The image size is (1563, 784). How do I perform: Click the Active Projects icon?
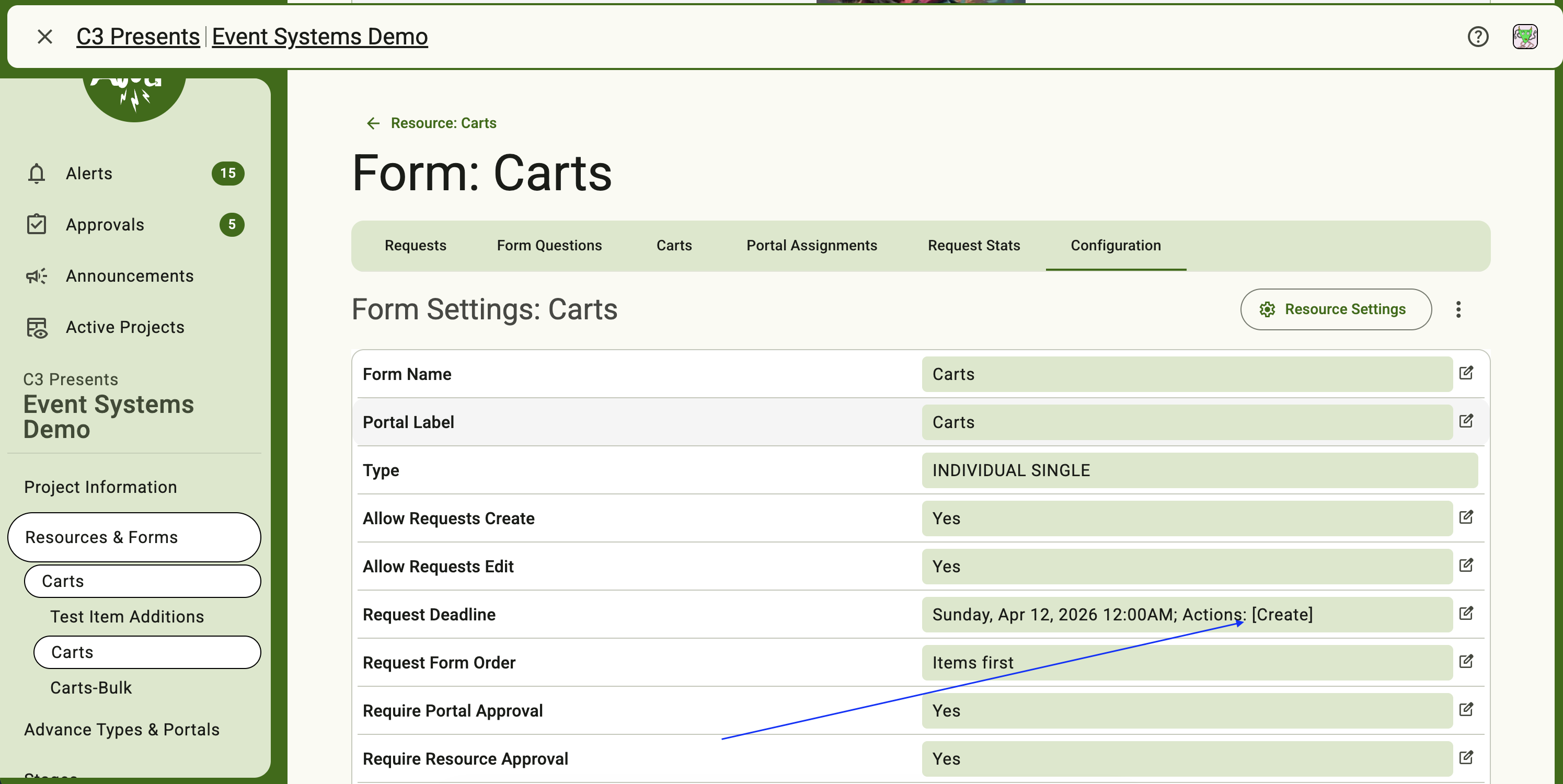coord(37,328)
